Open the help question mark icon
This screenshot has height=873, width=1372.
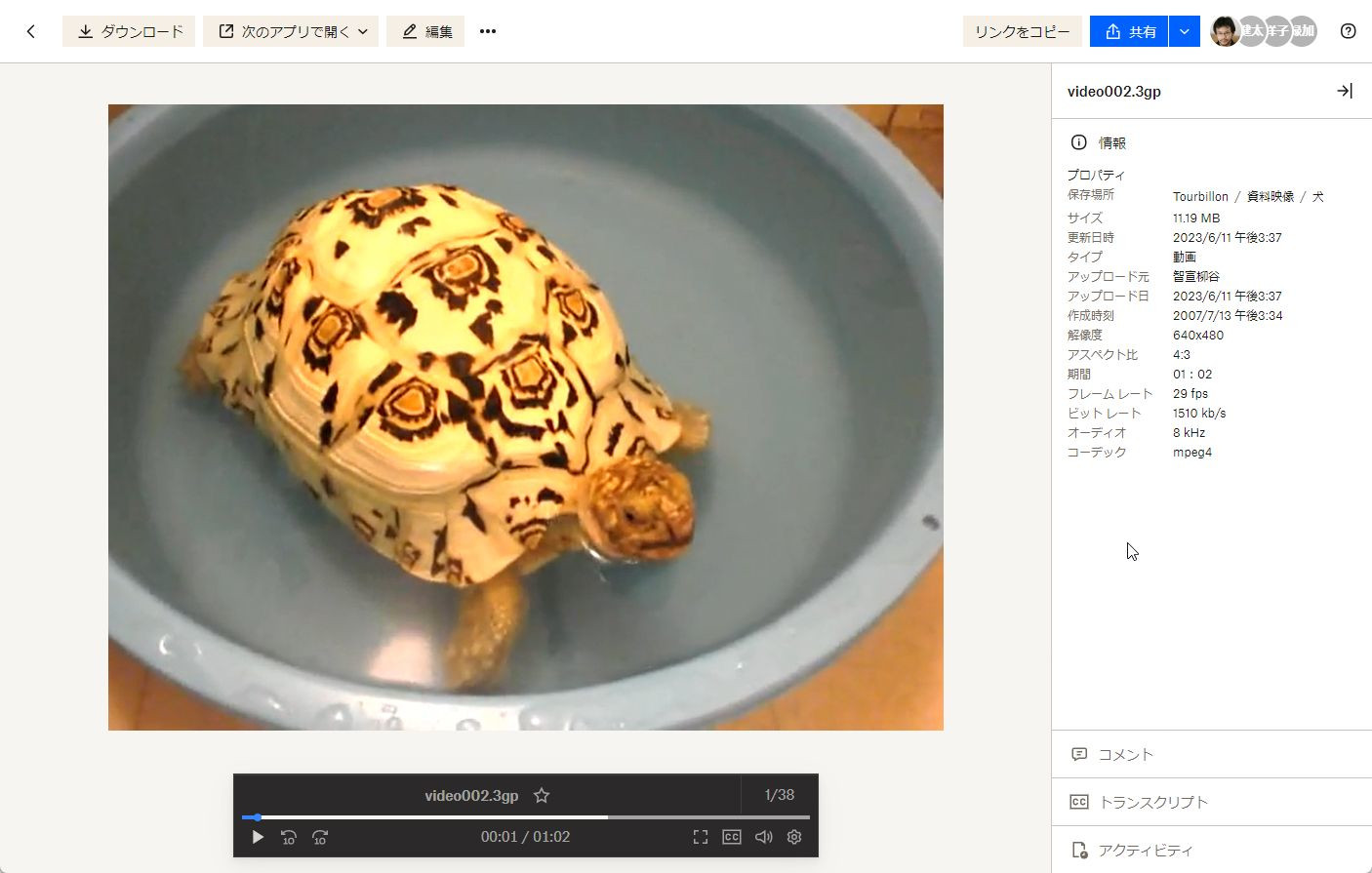pos(1348,31)
